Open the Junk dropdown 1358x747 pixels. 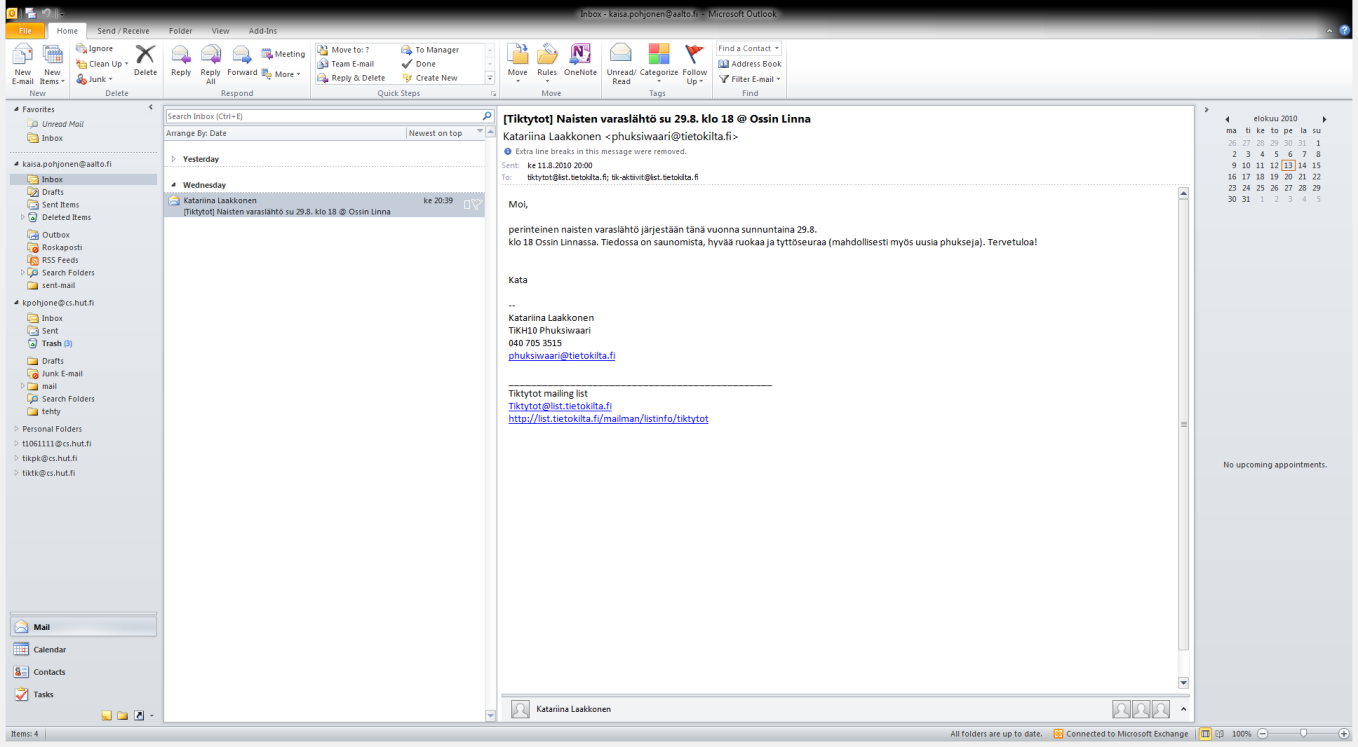coord(94,78)
